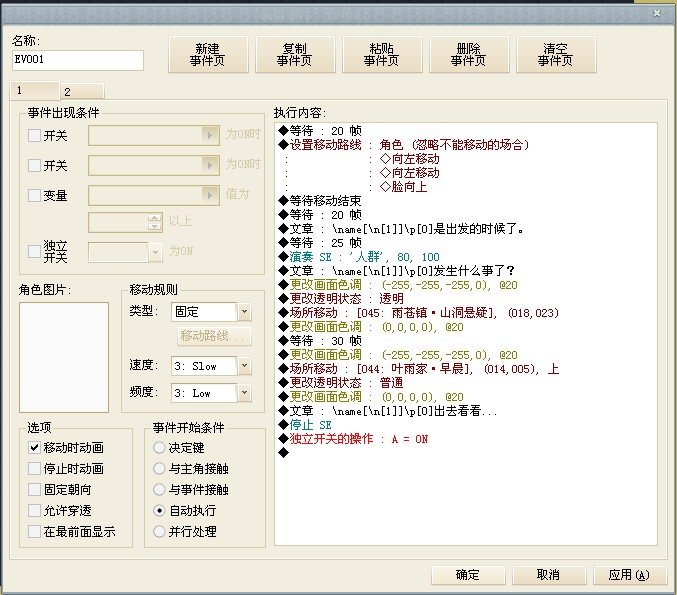Confirm with the 确定 button
The width and height of the screenshot is (677, 595).
click(468, 575)
